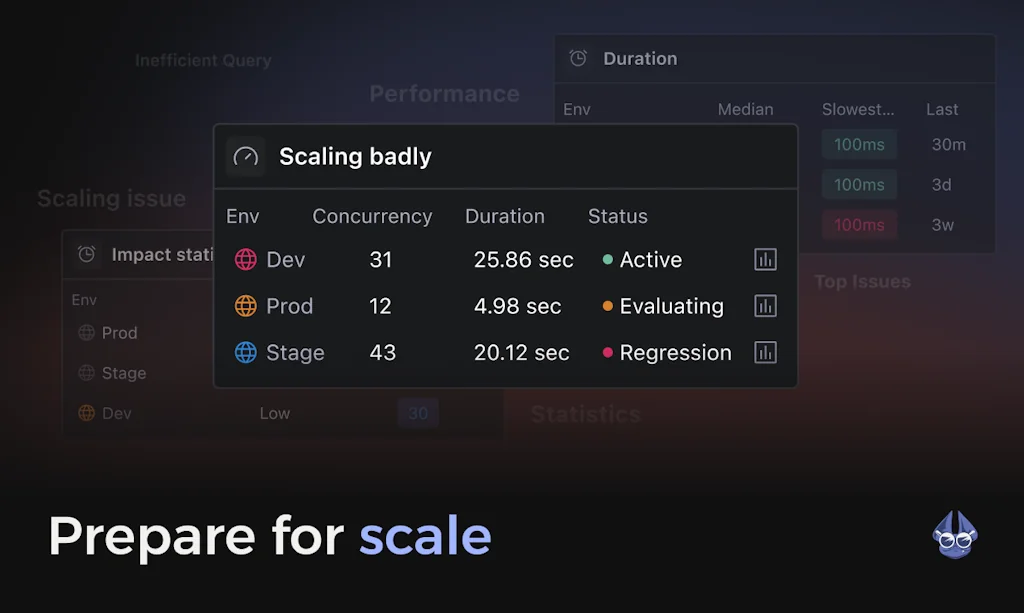Viewport: 1024px width, 613px height.
Task: Toggle the green status dot next to Active
Action: [x=608, y=259]
